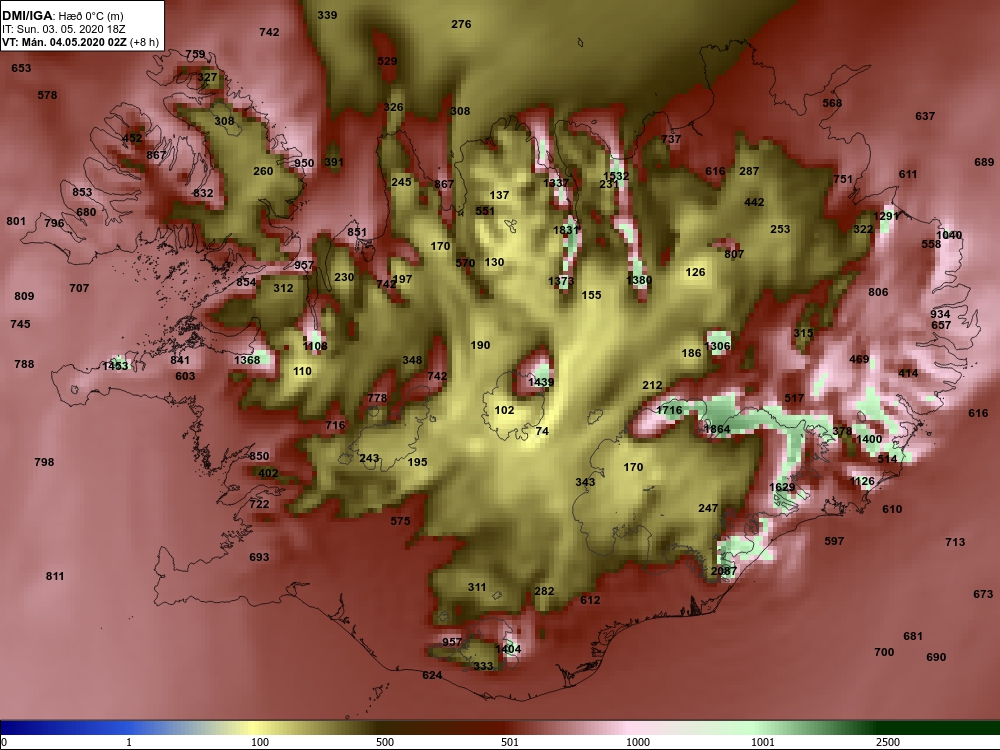Screen dimensions: 1000x750
Task: Click the map value "1453"
Action: point(115,366)
